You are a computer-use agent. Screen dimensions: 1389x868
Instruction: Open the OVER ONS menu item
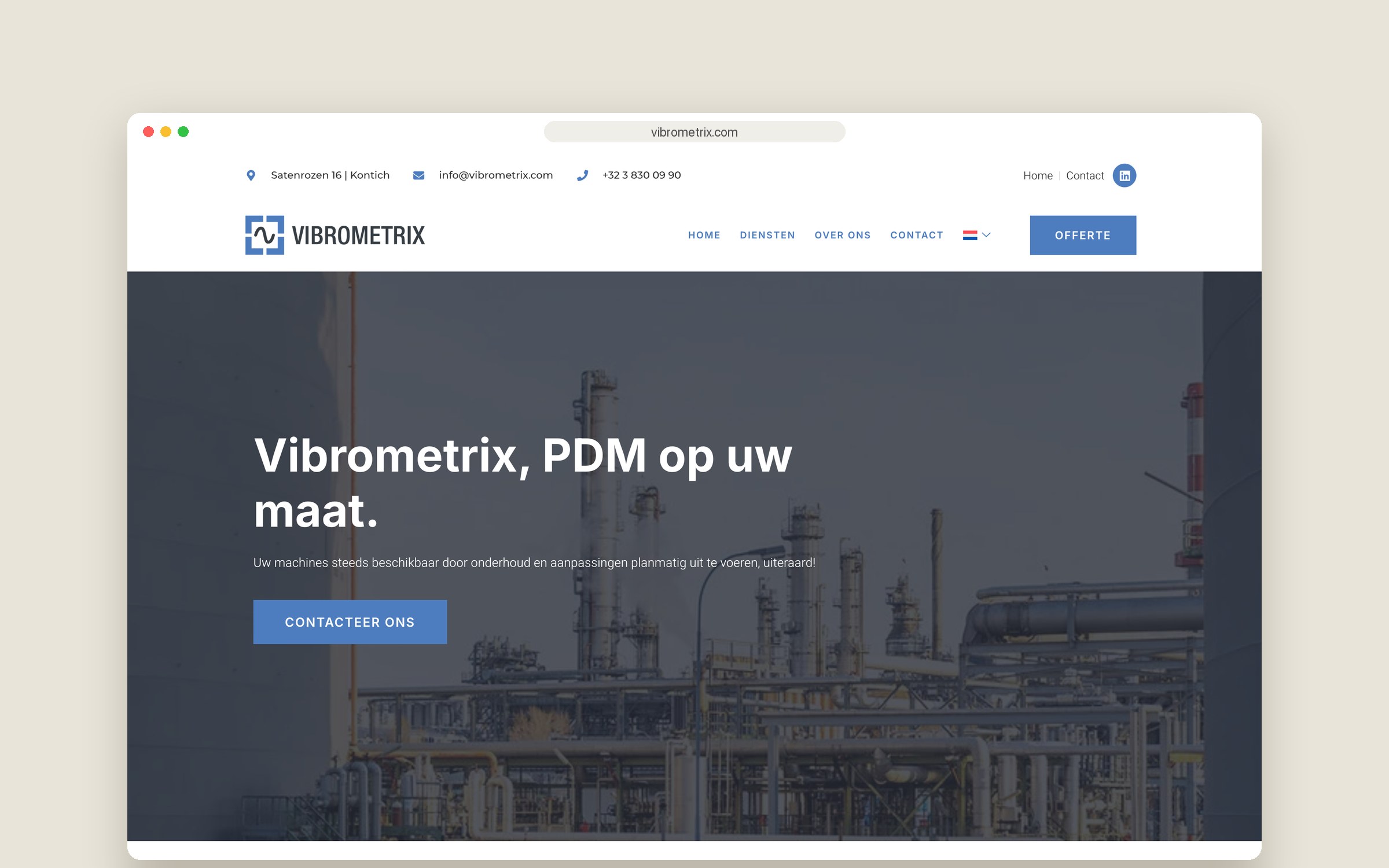pos(843,235)
